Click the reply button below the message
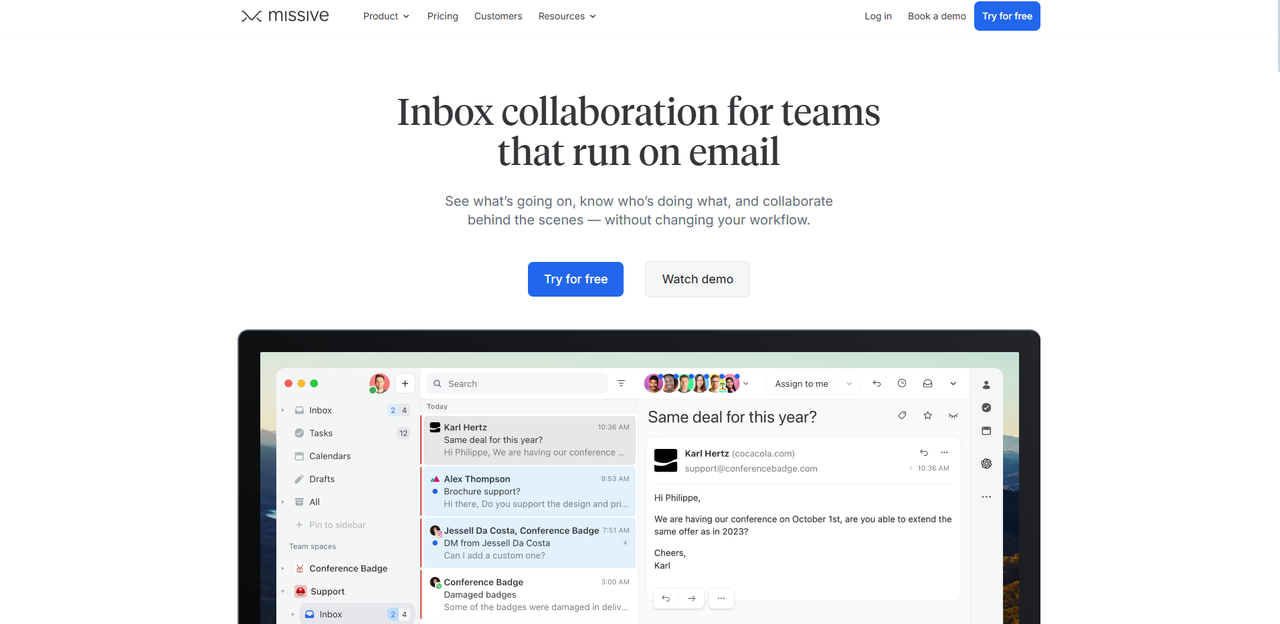This screenshot has width=1280, height=624. point(666,599)
